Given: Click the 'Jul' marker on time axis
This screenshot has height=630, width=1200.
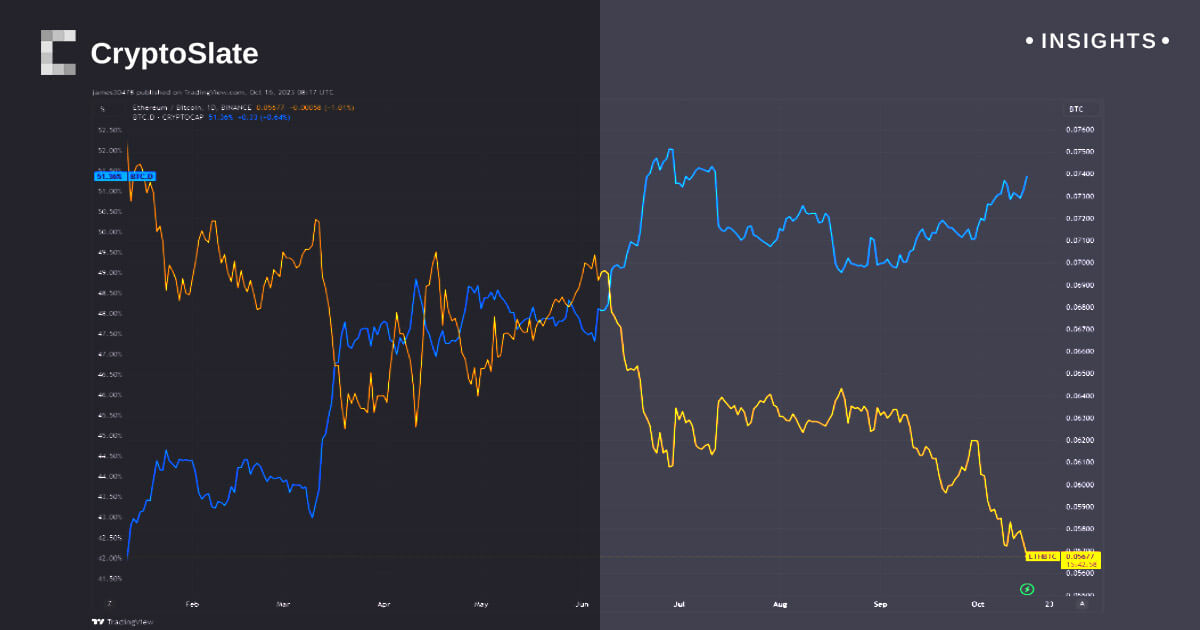Looking at the screenshot, I should [680, 604].
